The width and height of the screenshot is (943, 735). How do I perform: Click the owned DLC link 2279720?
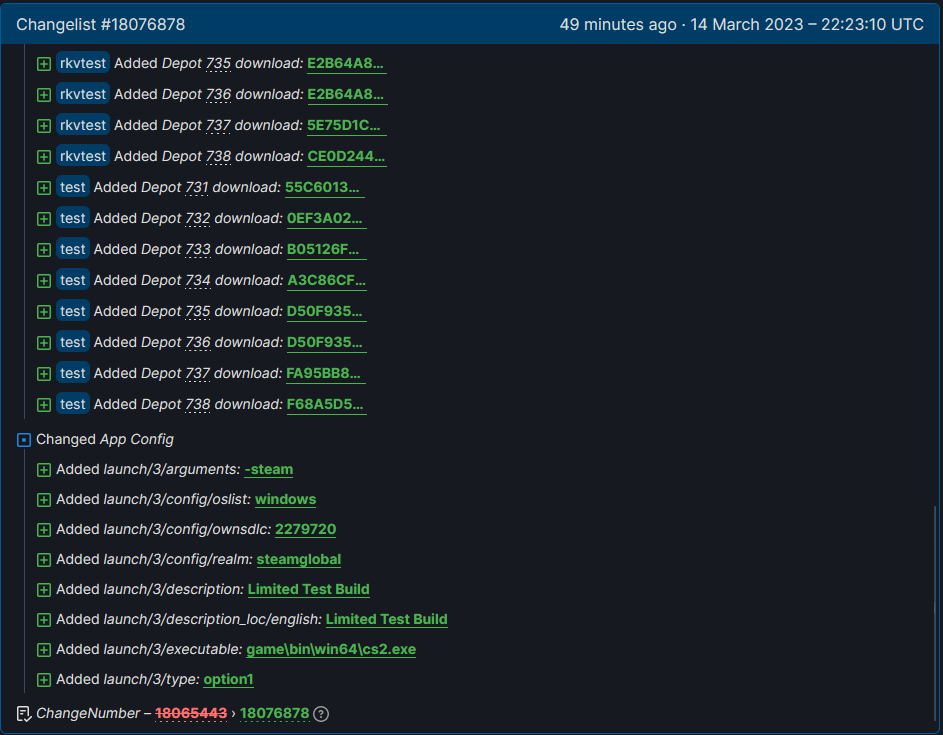click(x=305, y=530)
